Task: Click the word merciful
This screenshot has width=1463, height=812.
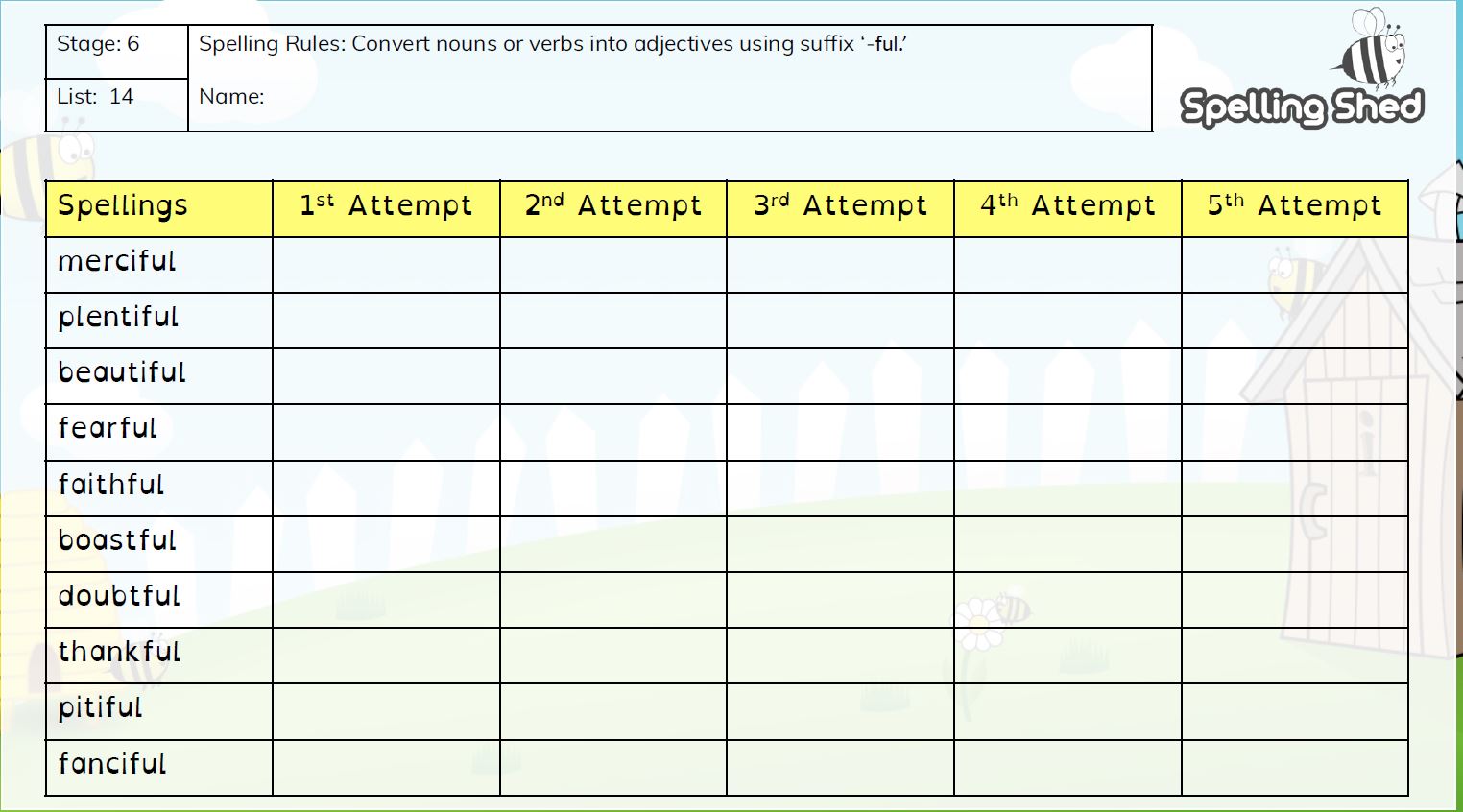Action: click(x=117, y=261)
